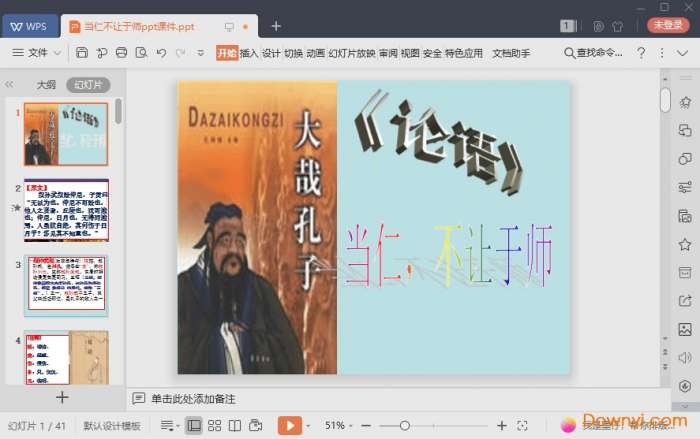Viewport: 700px width, 439px height.
Task: Click the zoom slider handle
Action: click(x=405, y=426)
